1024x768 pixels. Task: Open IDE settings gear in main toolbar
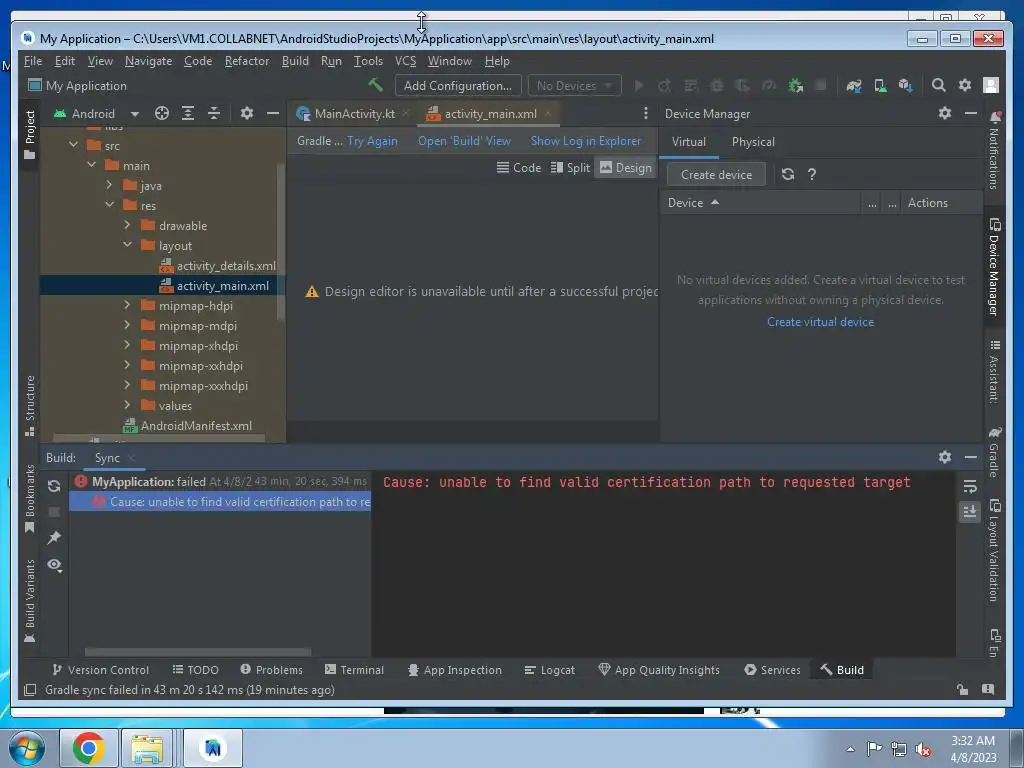[x=965, y=85]
